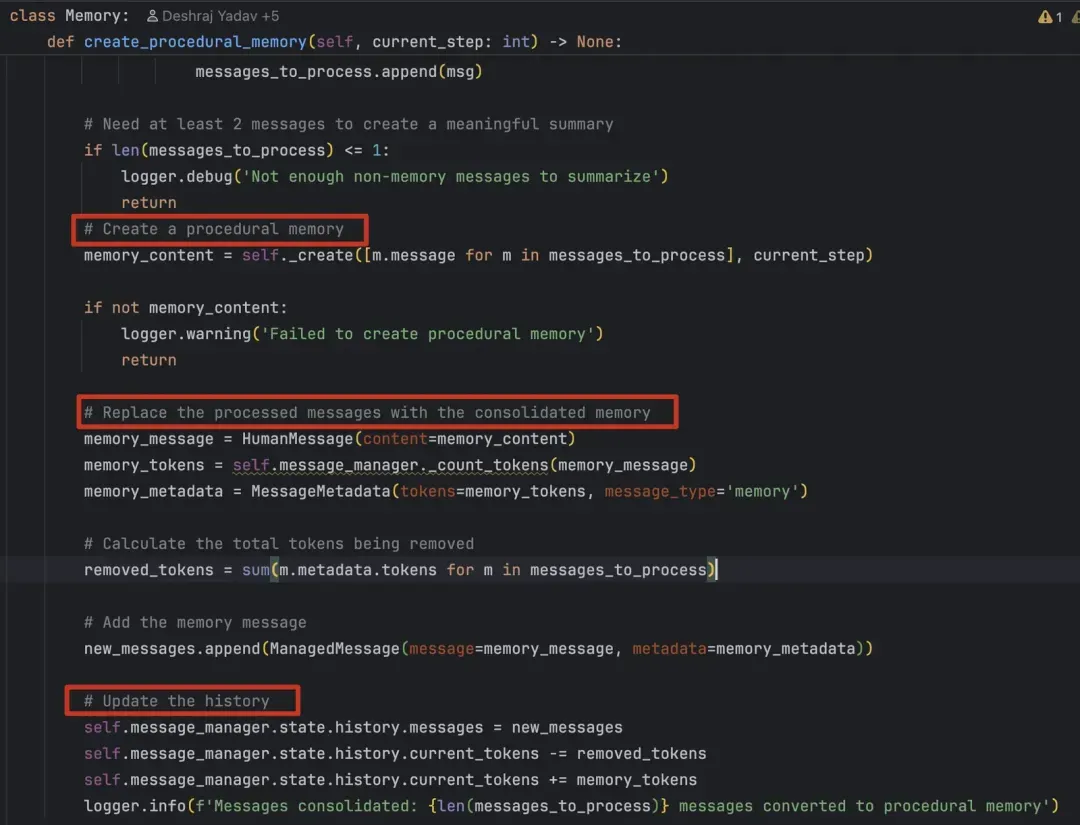Click comment '# Create a procedural memory'
This screenshot has width=1080, height=825.
[x=214, y=229]
